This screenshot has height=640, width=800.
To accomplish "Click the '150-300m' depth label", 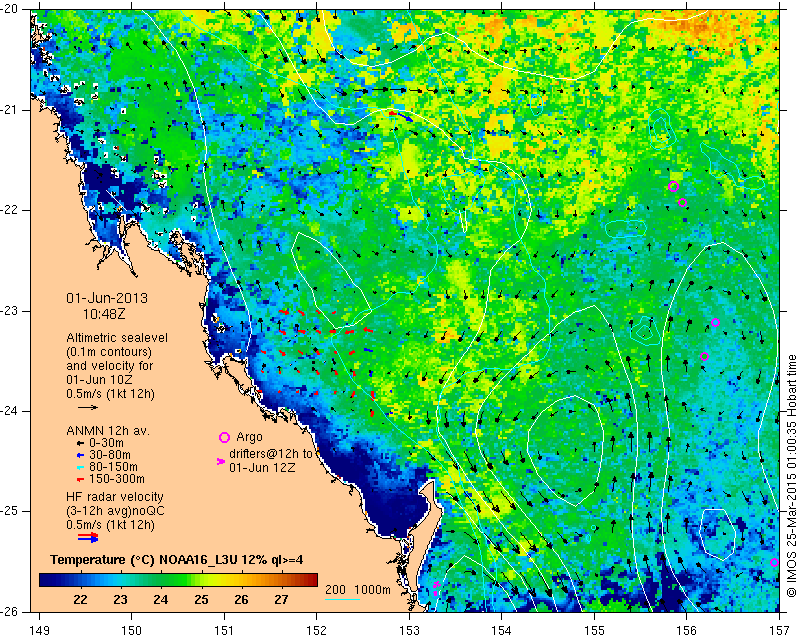I will tap(117, 480).
